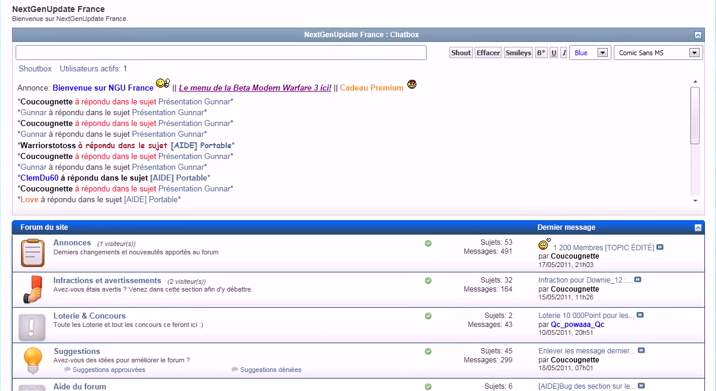Click the red card Infractions forum icon
Viewport: 716px width, 391px height.
pyautogui.click(x=33, y=289)
